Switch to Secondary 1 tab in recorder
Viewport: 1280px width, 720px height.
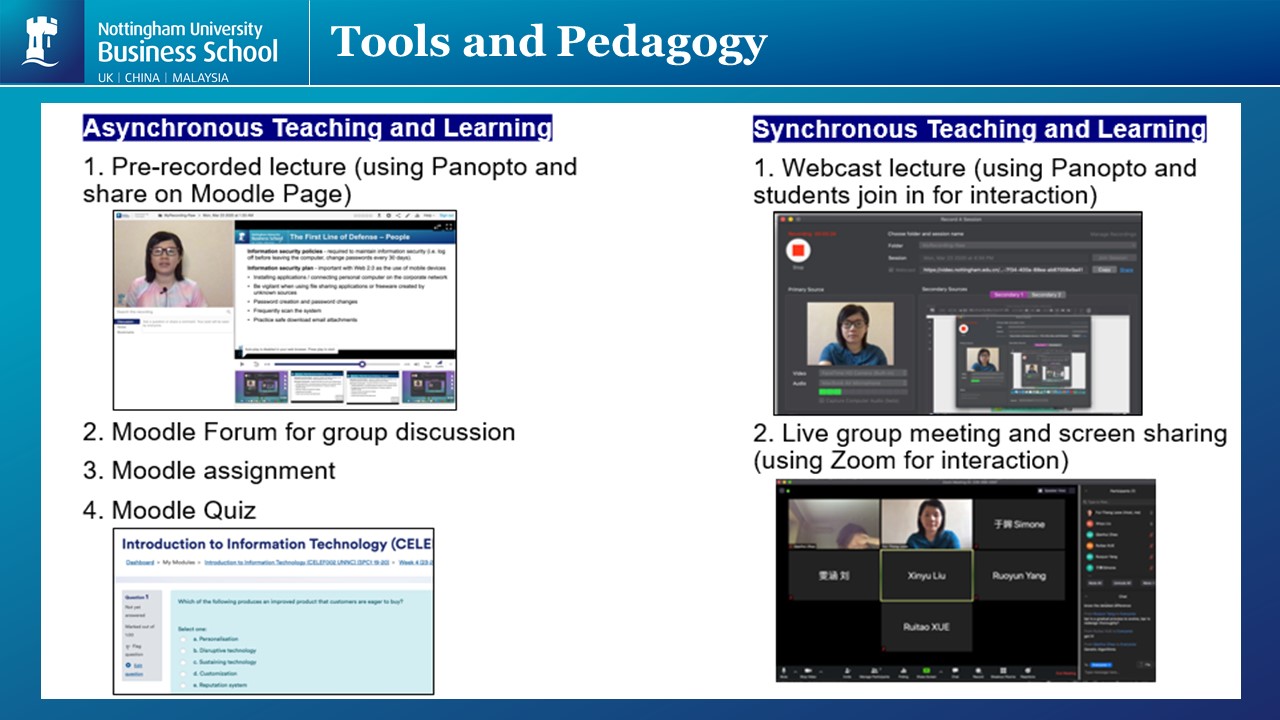pos(1009,295)
